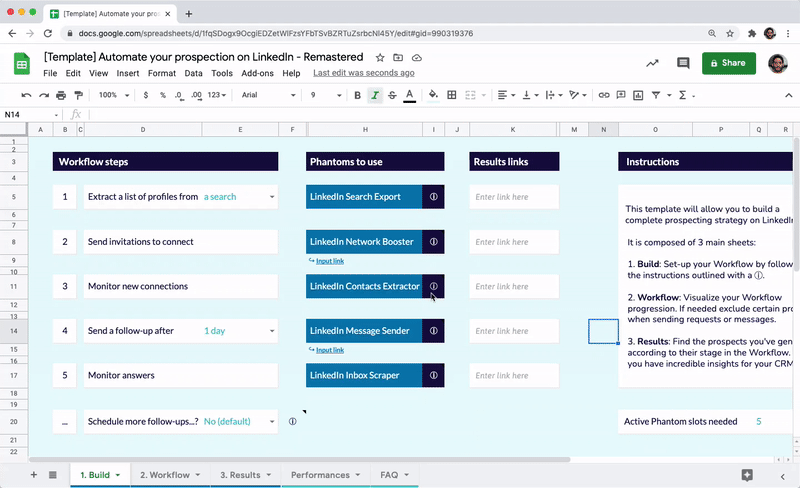Screen dimensions: 800x488
Task: Select the paint format tool
Action: pos(79,95)
